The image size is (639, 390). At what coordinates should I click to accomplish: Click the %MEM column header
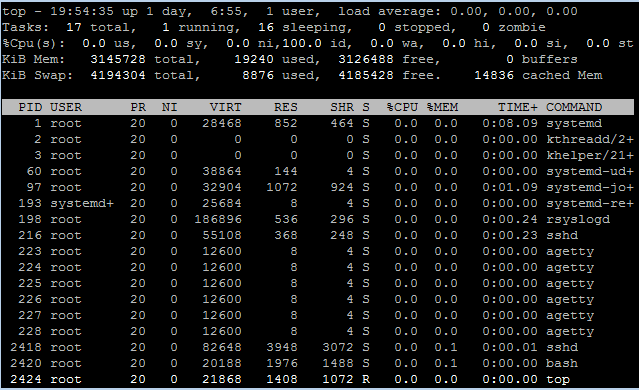tap(443, 107)
